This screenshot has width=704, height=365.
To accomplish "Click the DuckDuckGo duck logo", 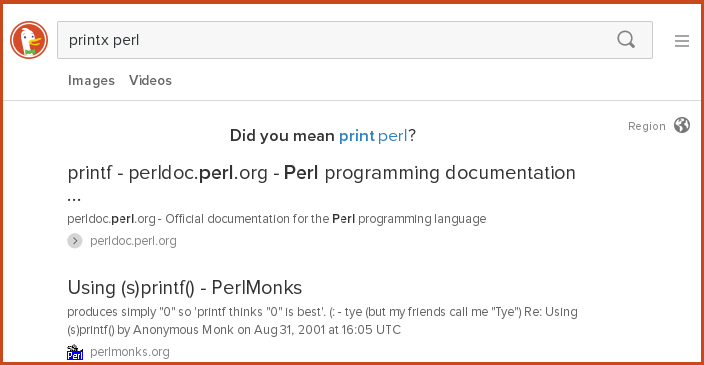I will (x=29, y=40).
